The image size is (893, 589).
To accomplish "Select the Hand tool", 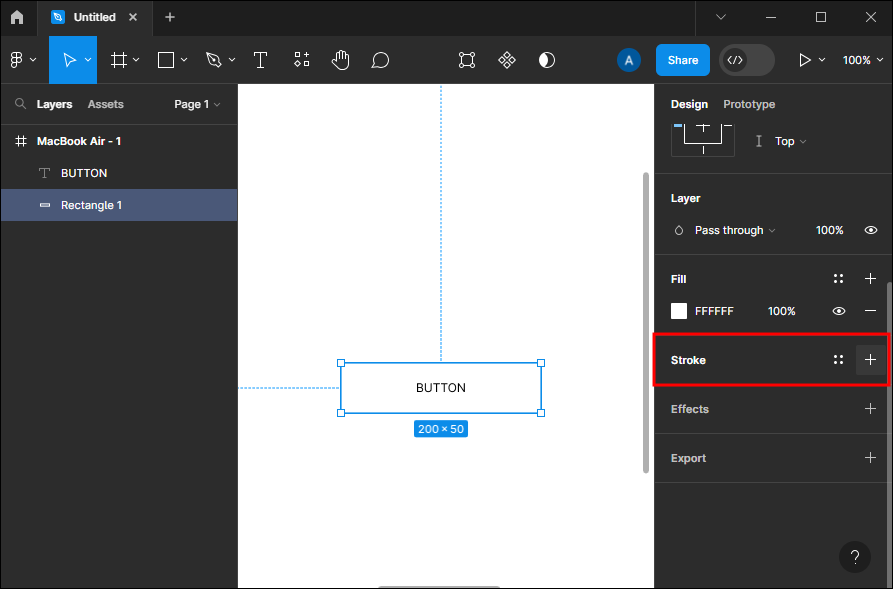I will pos(341,60).
